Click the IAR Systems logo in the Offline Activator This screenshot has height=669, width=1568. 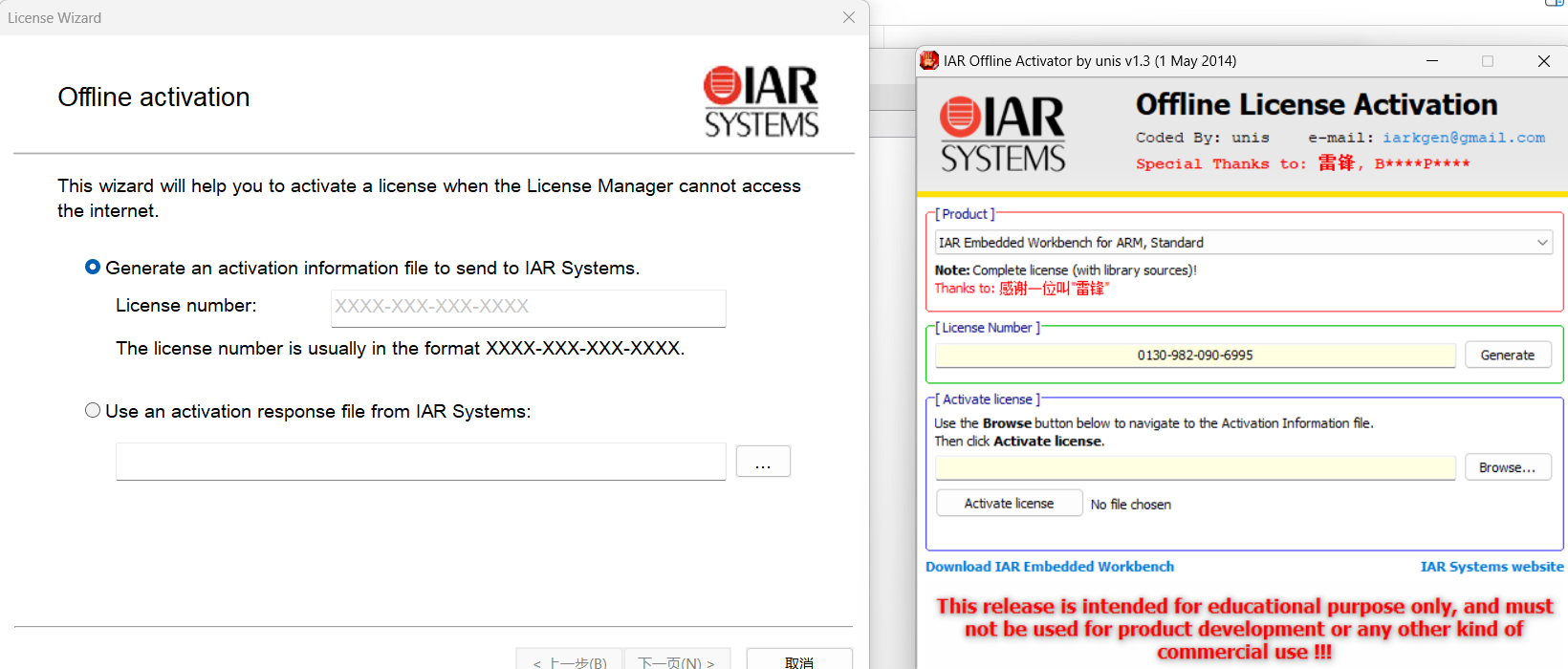pyautogui.click(x=1002, y=134)
